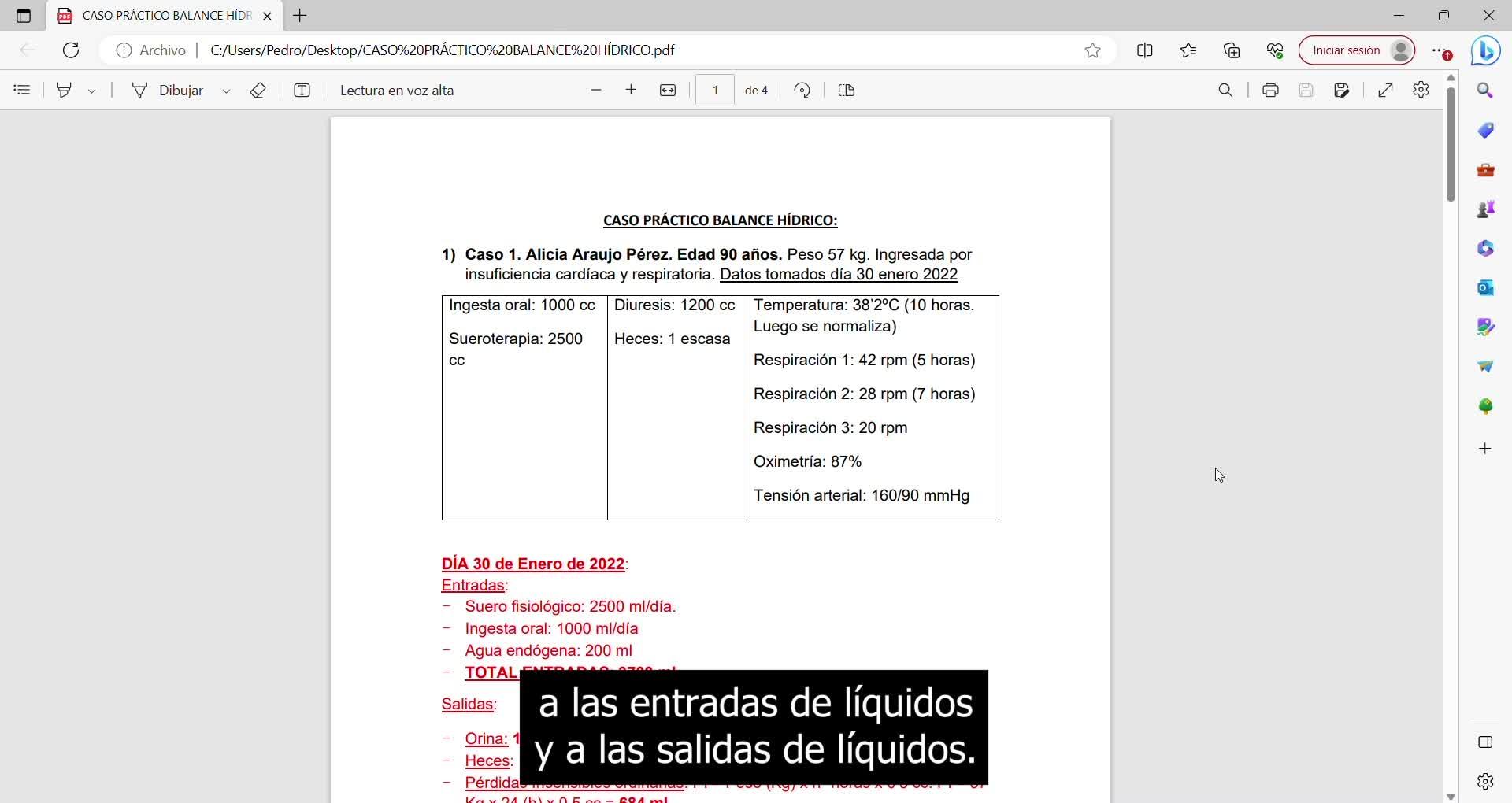The height and width of the screenshot is (803, 1512).
Task: Enter full screen PDF view
Action: point(1386,91)
